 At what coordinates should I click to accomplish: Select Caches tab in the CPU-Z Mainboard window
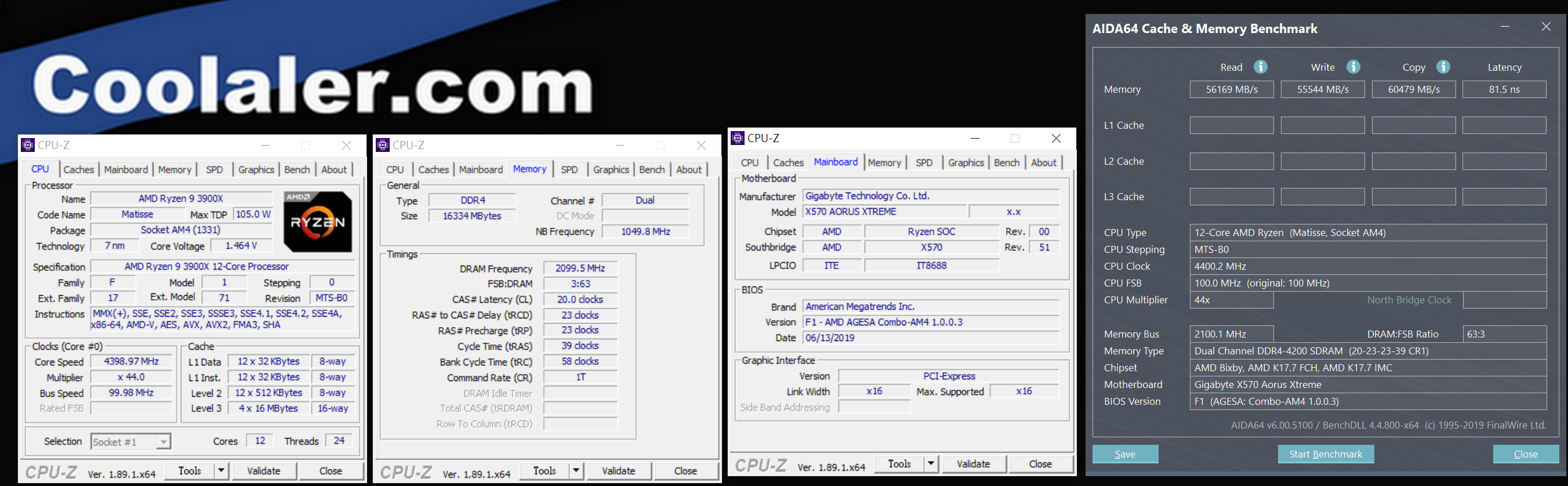pos(788,162)
